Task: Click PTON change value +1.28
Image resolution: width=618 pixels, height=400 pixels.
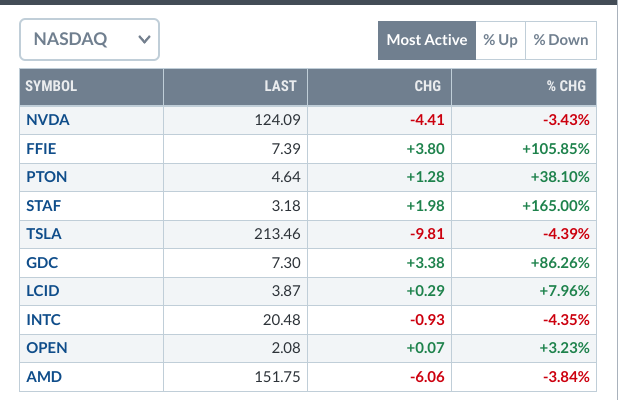Action: [x=426, y=177]
